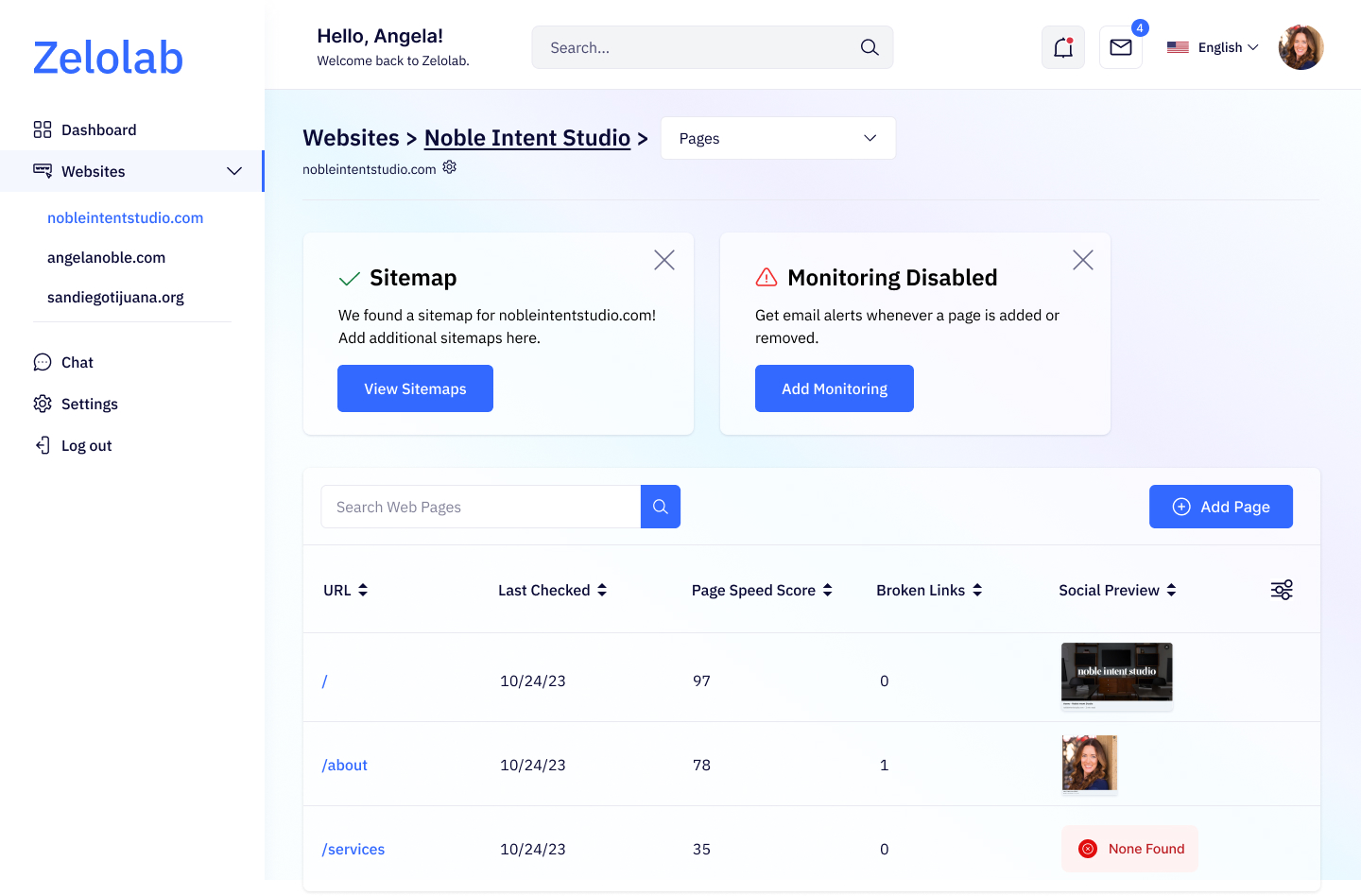1361x896 pixels.
Task: Open the mail inbox icon
Action: tap(1120, 47)
